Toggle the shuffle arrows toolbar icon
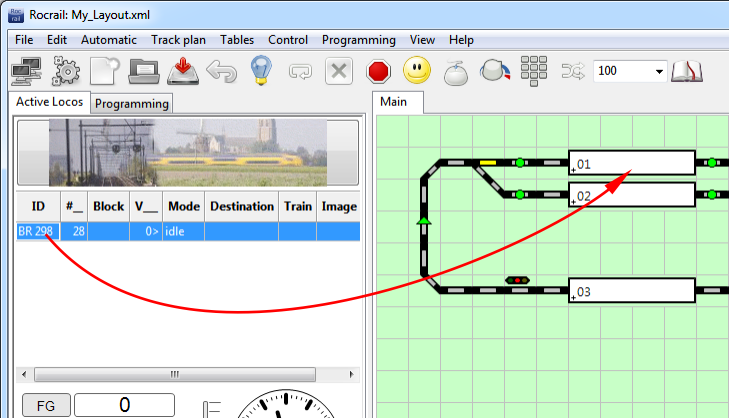The width and height of the screenshot is (729, 418). click(574, 72)
